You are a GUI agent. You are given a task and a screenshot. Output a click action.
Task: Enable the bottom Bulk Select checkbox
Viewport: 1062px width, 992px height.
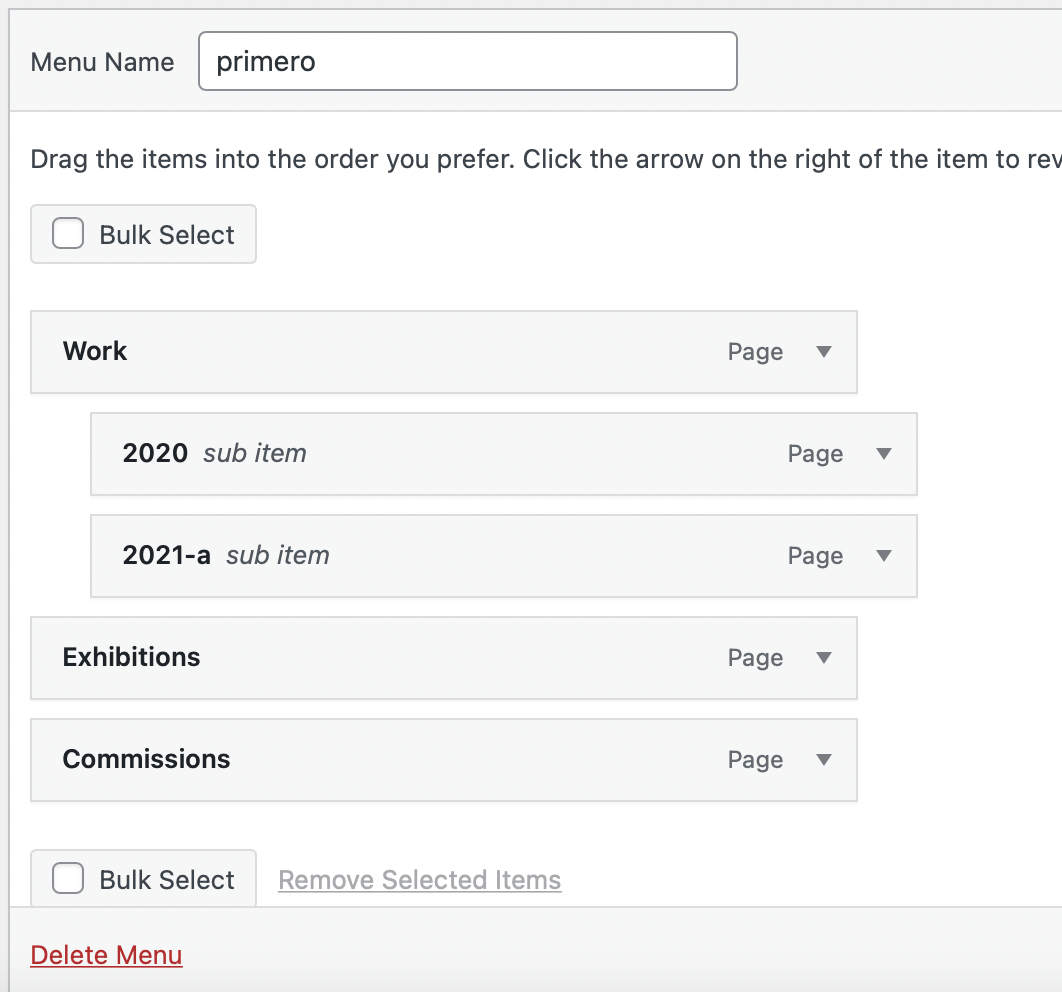click(x=68, y=879)
